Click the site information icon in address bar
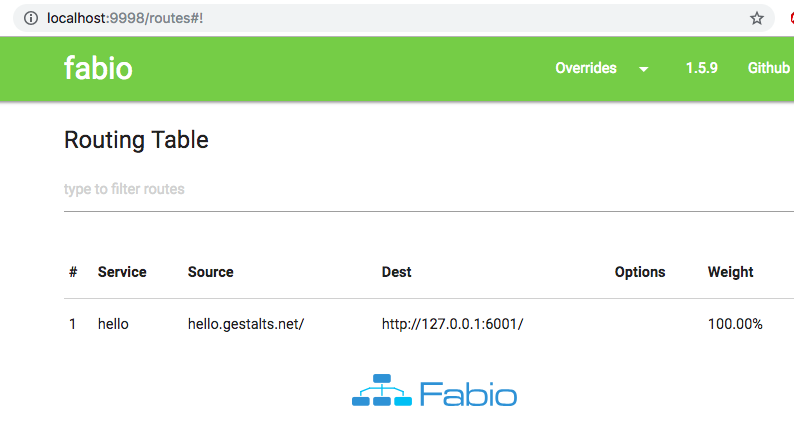Viewport: 794px width, 444px height. coord(31,18)
